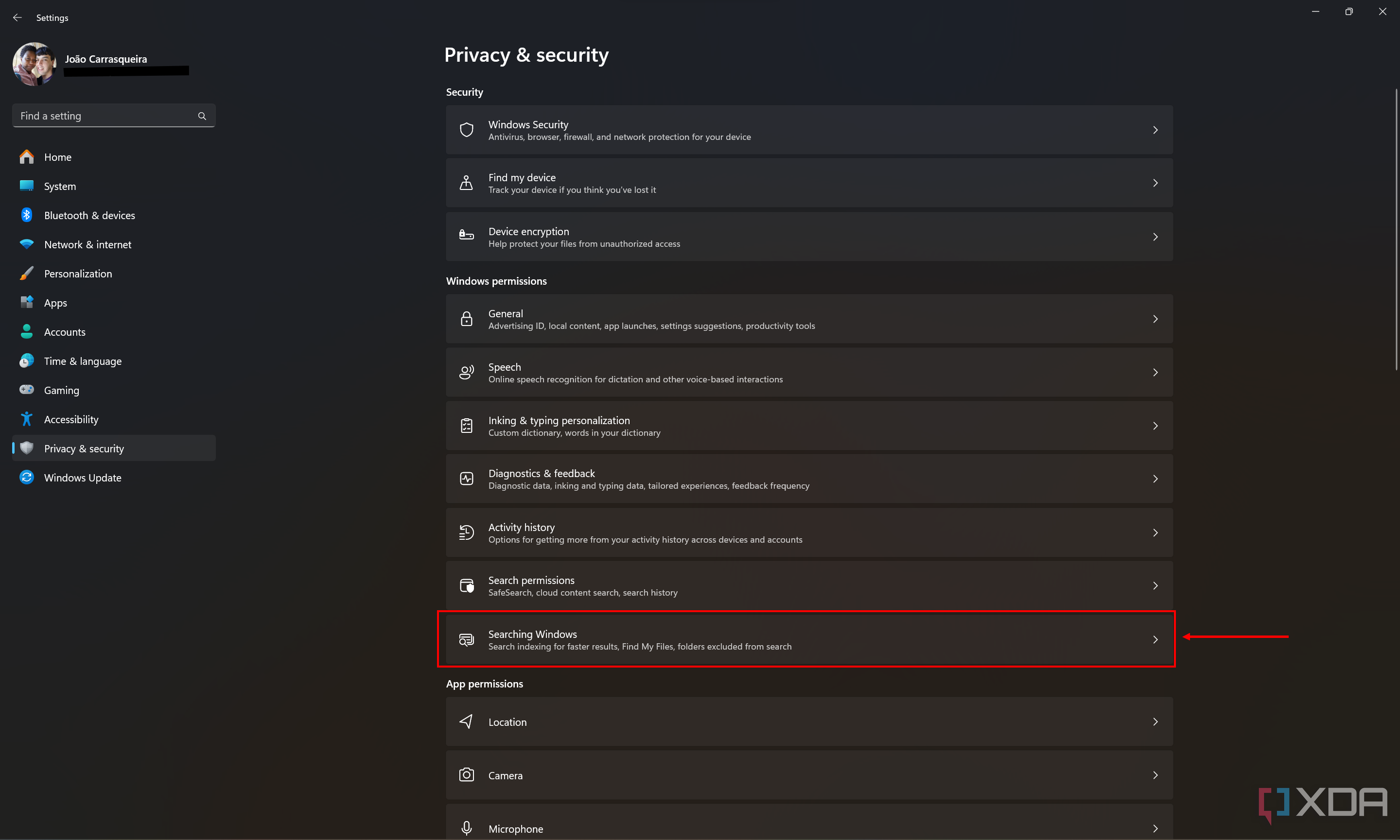This screenshot has height=840, width=1400.
Task: Click the Diagnostics & feedback icon
Action: click(x=466, y=479)
